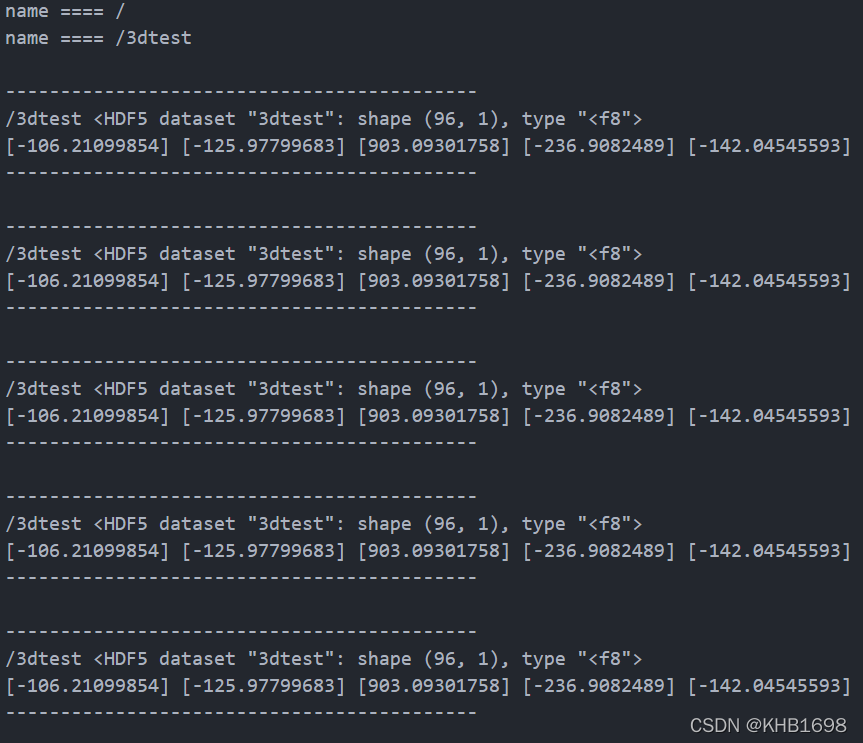863x743 pixels.
Task: Click the third HDF5 dataset "3dtest" line
Action: [324, 389]
